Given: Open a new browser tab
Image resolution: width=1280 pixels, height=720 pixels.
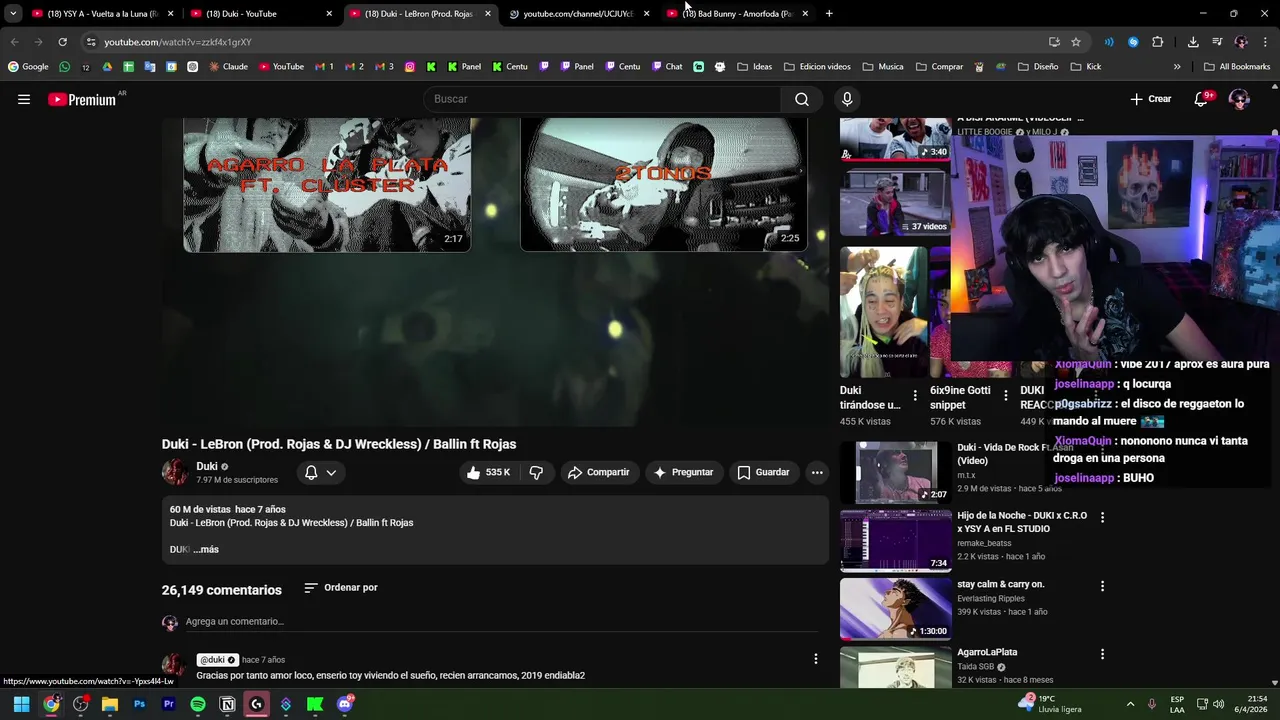Looking at the screenshot, I should (x=829, y=14).
